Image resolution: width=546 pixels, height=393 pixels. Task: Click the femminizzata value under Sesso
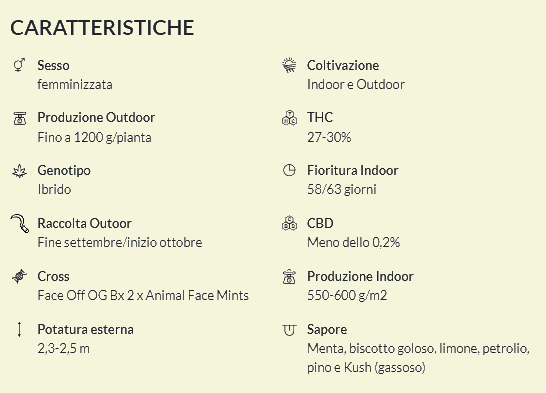[75, 85]
